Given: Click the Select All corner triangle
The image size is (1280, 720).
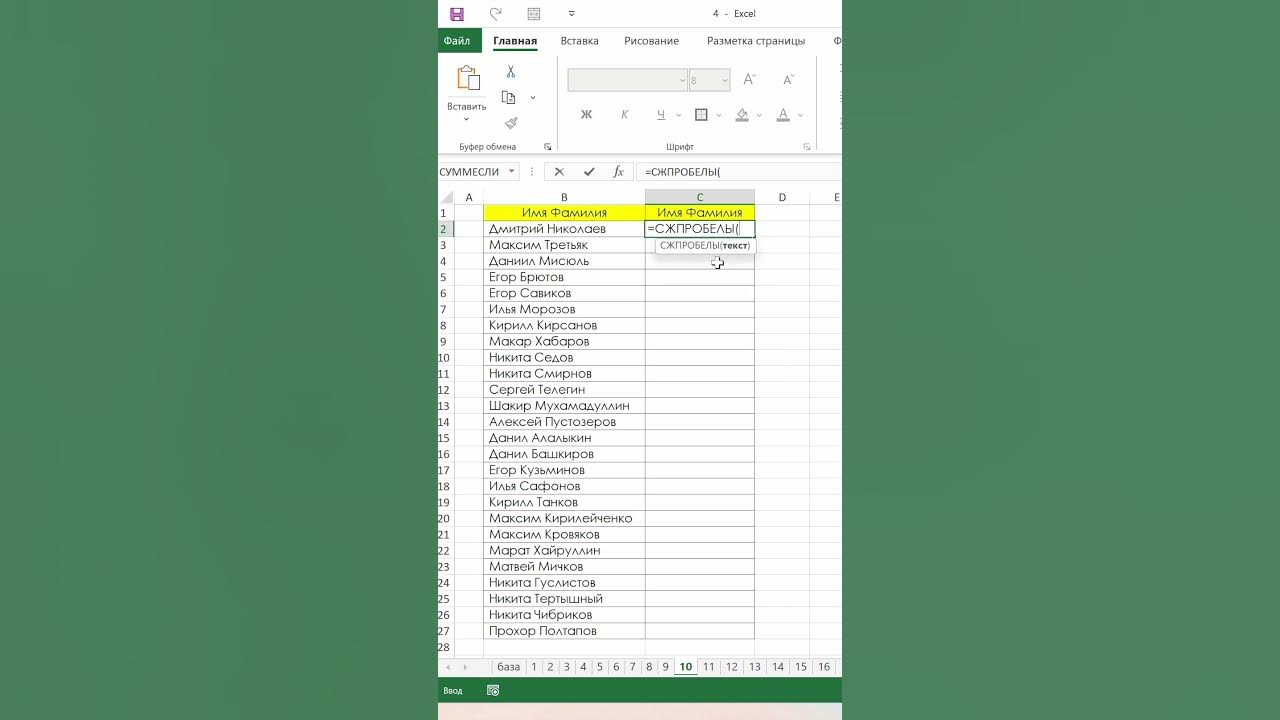Looking at the screenshot, I should (446, 197).
